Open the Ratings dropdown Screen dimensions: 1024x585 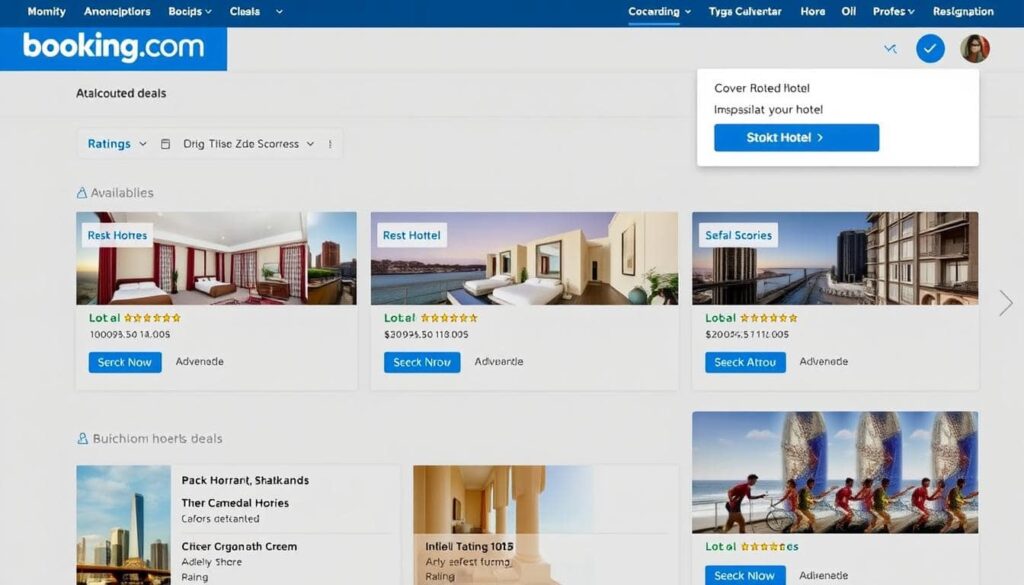click(x=114, y=143)
